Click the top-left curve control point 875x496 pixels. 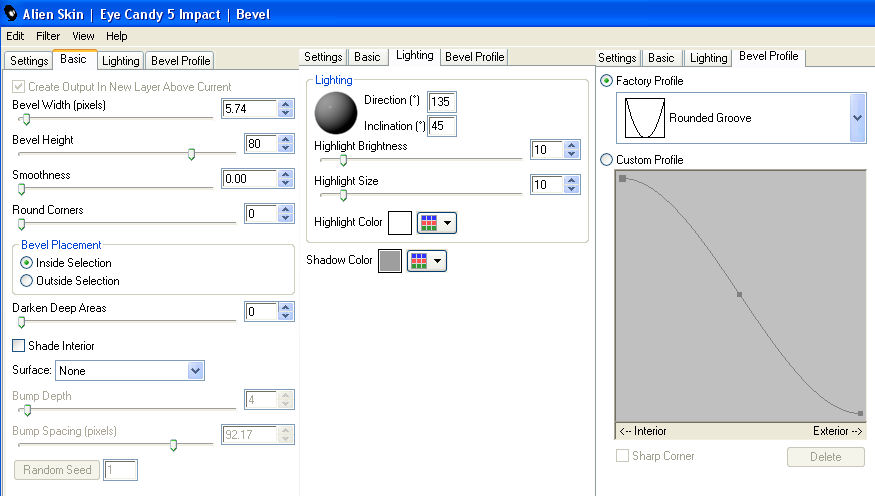click(623, 179)
